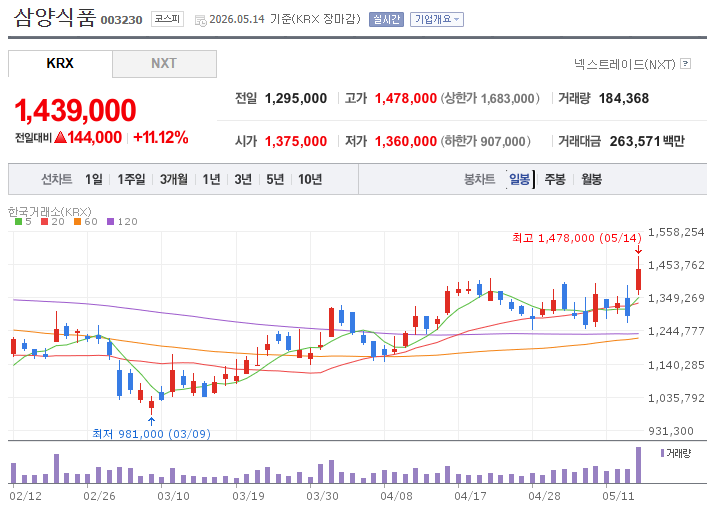Click the 거래대금 value 263,571 백만
The width and height of the screenshot is (707, 508).
click(x=647, y=142)
